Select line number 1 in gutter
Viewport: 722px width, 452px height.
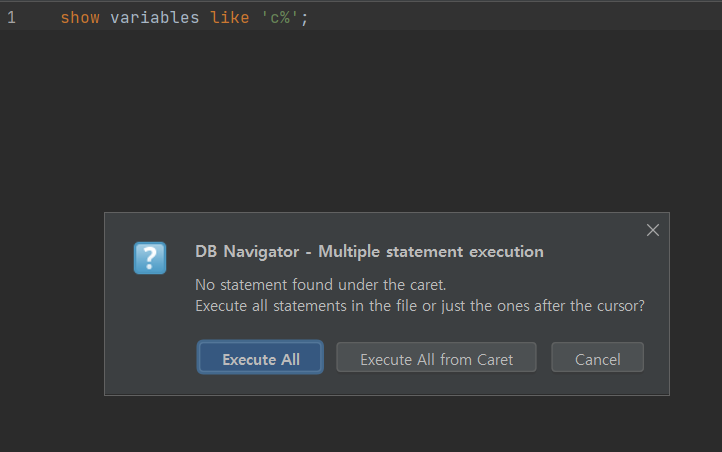coord(12,17)
